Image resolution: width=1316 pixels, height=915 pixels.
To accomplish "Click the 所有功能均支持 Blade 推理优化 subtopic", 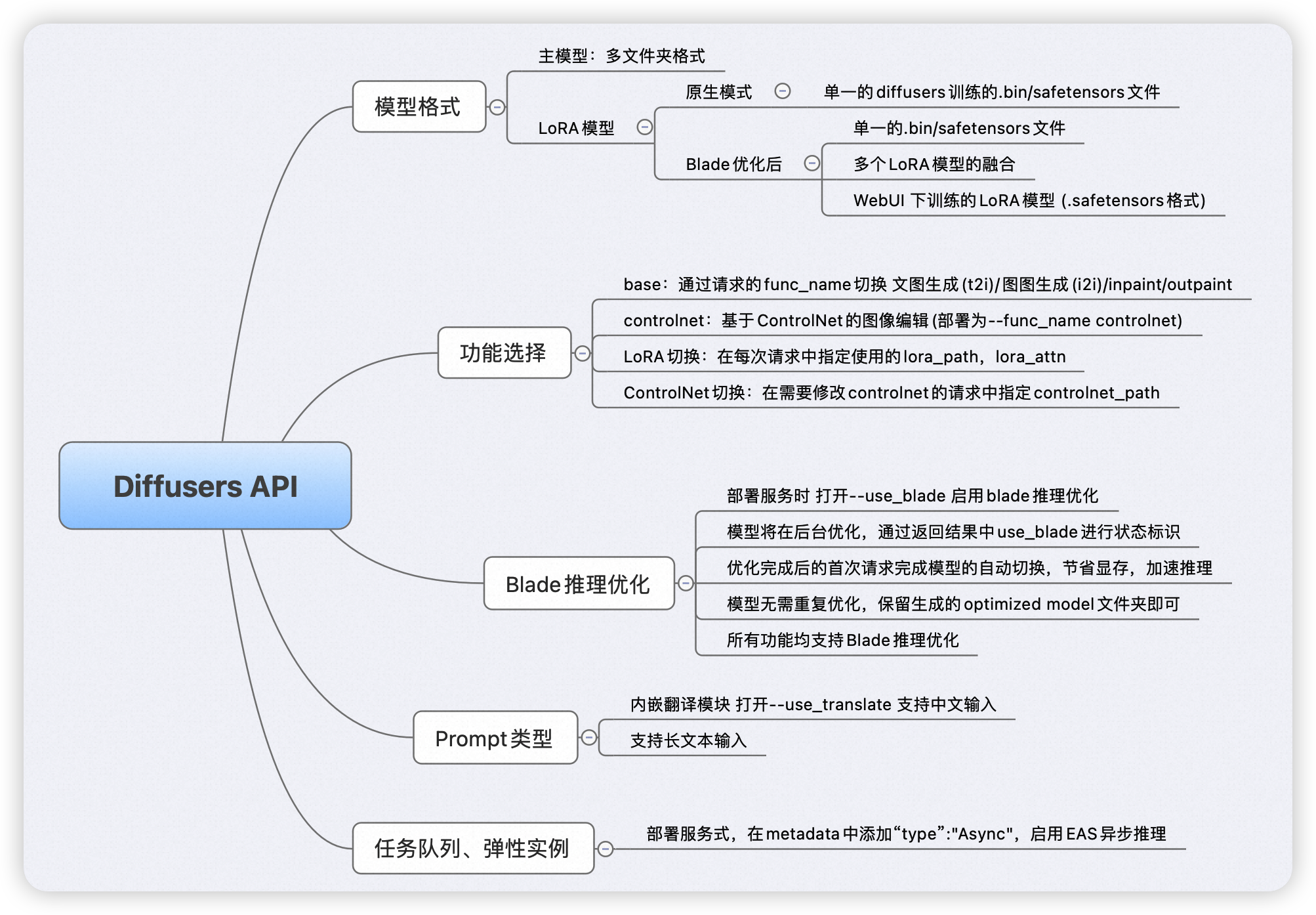I will (842, 640).
